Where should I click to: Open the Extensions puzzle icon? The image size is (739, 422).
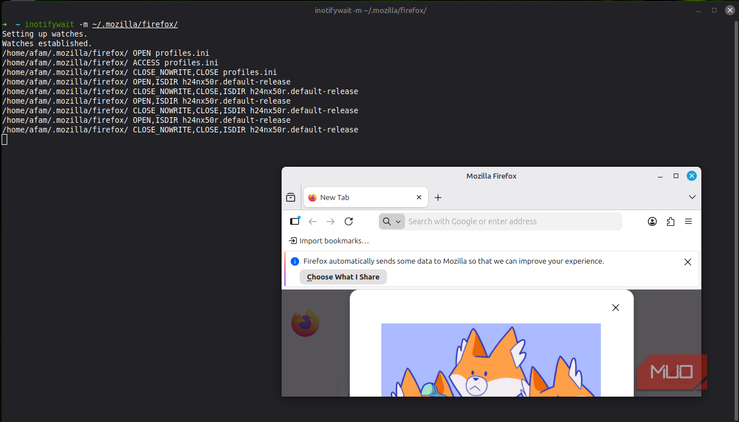[670, 221]
